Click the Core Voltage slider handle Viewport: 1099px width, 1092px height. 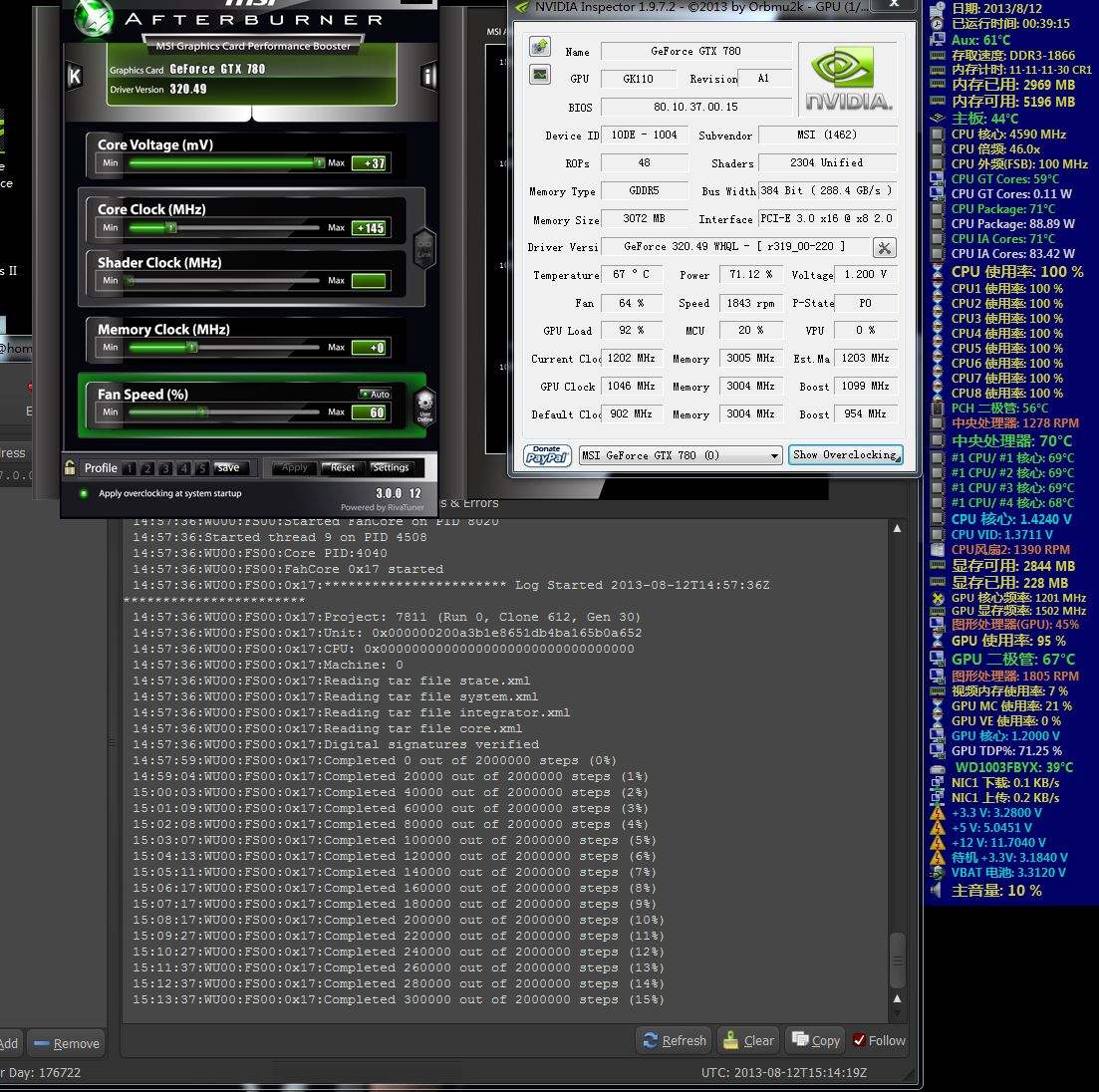point(319,163)
